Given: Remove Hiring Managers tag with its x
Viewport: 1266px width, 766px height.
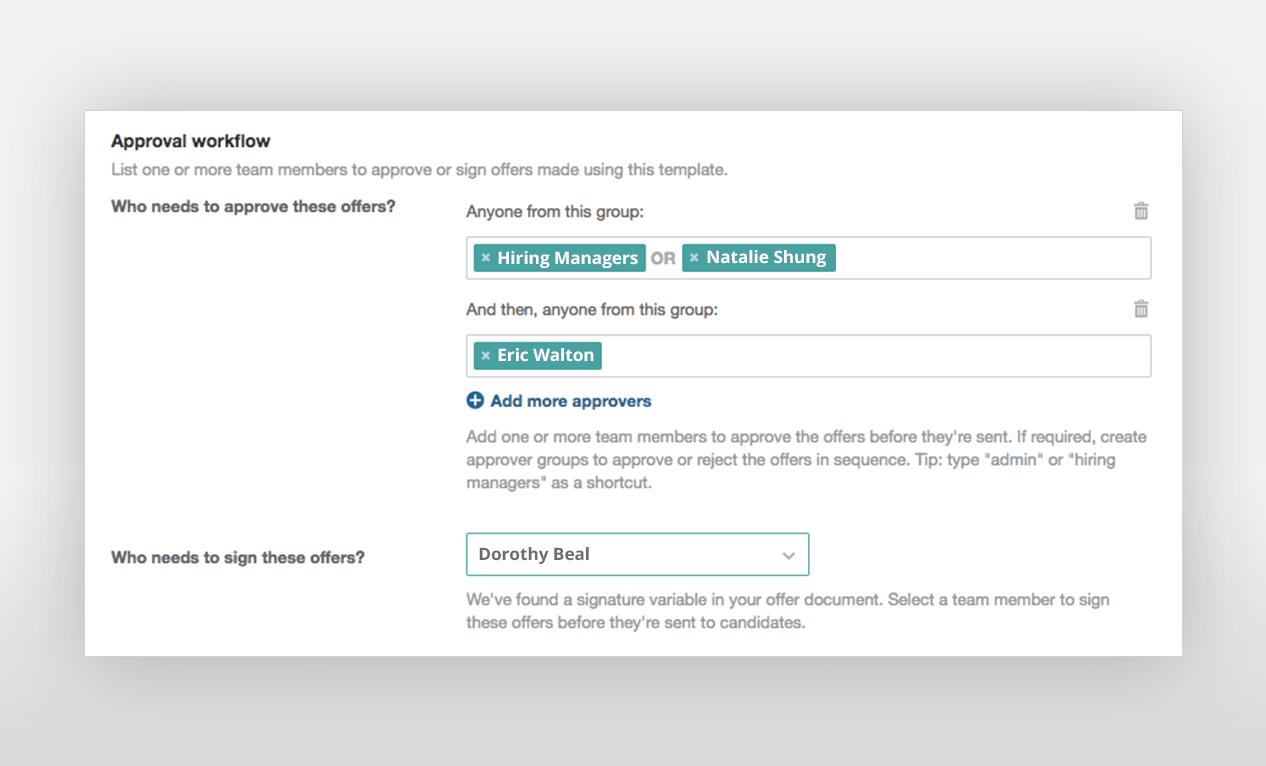Looking at the screenshot, I should coord(486,258).
